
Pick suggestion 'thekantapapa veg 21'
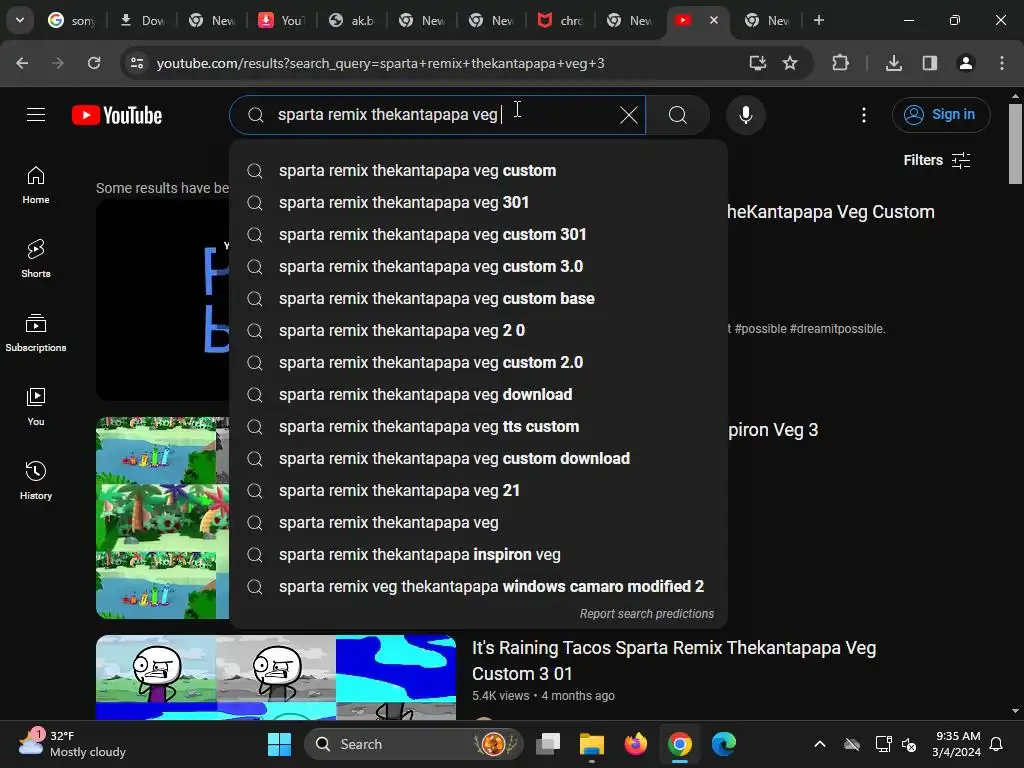(x=478, y=490)
